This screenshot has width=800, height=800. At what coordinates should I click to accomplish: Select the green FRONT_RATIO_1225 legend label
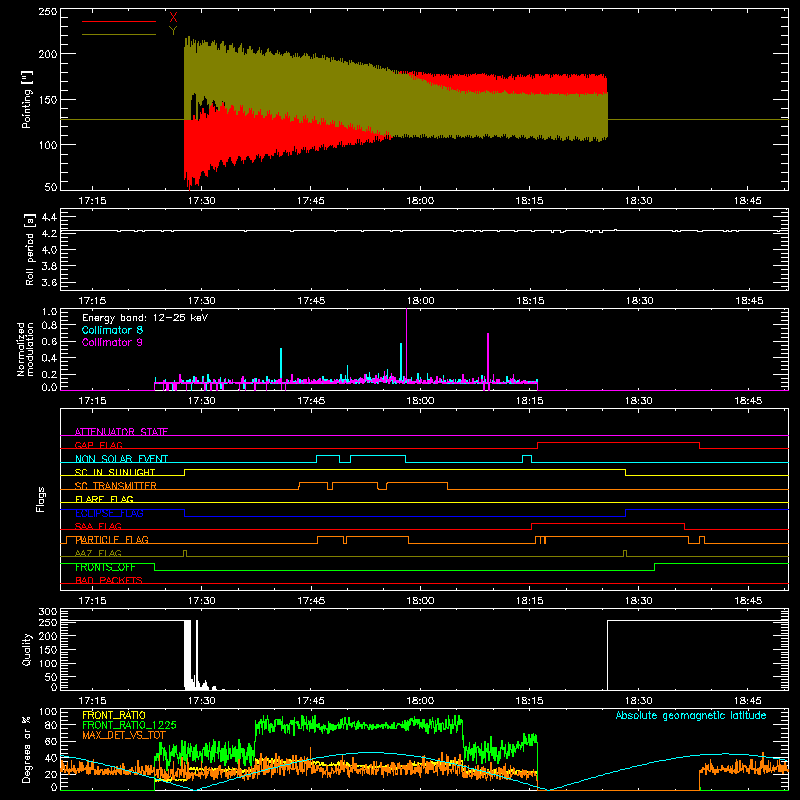click(129, 725)
